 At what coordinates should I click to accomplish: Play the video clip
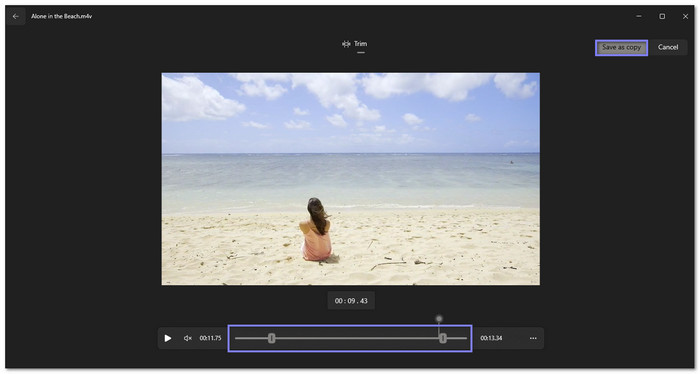[168, 338]
